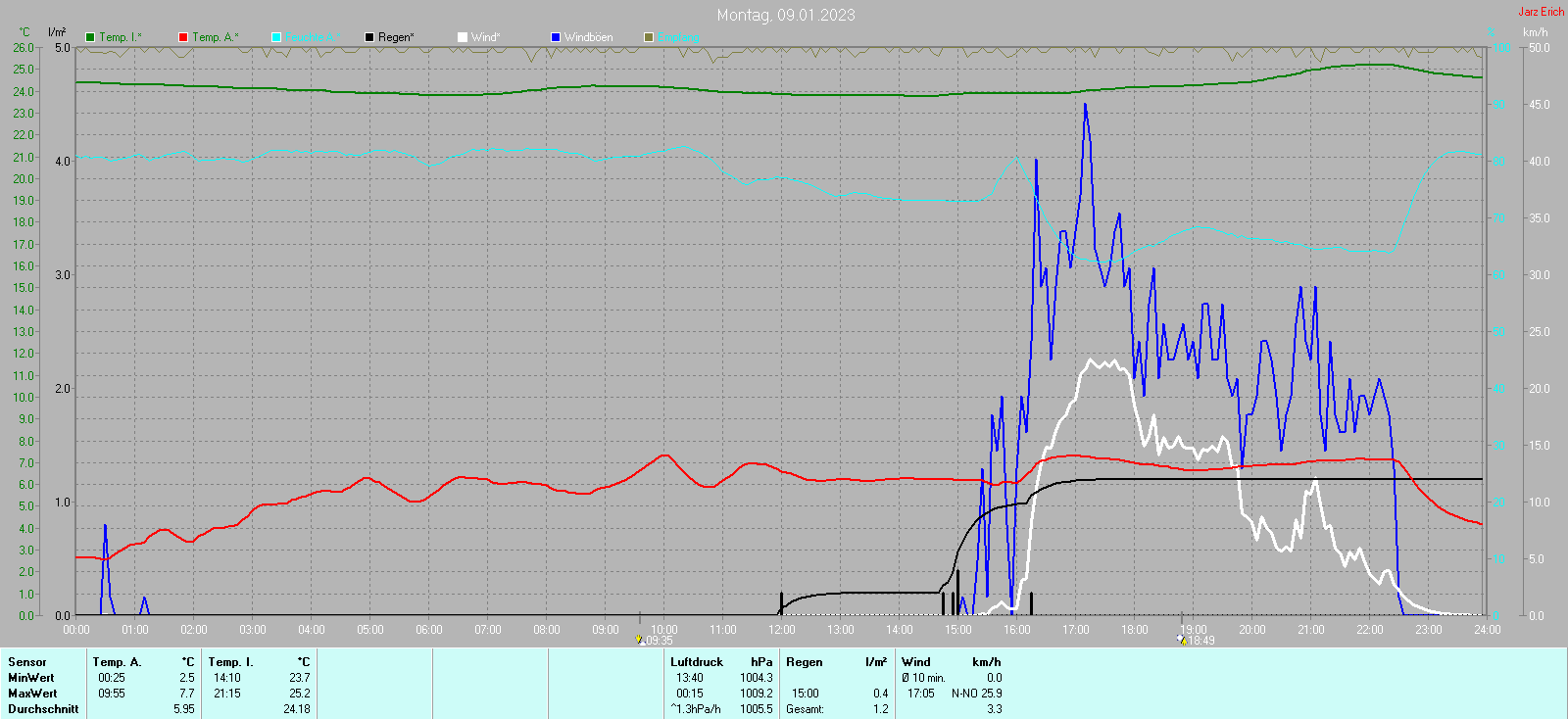Select the sunset marker icon at 18:49
This screenshot has width=1568, height=719.
coord(1181,641)
